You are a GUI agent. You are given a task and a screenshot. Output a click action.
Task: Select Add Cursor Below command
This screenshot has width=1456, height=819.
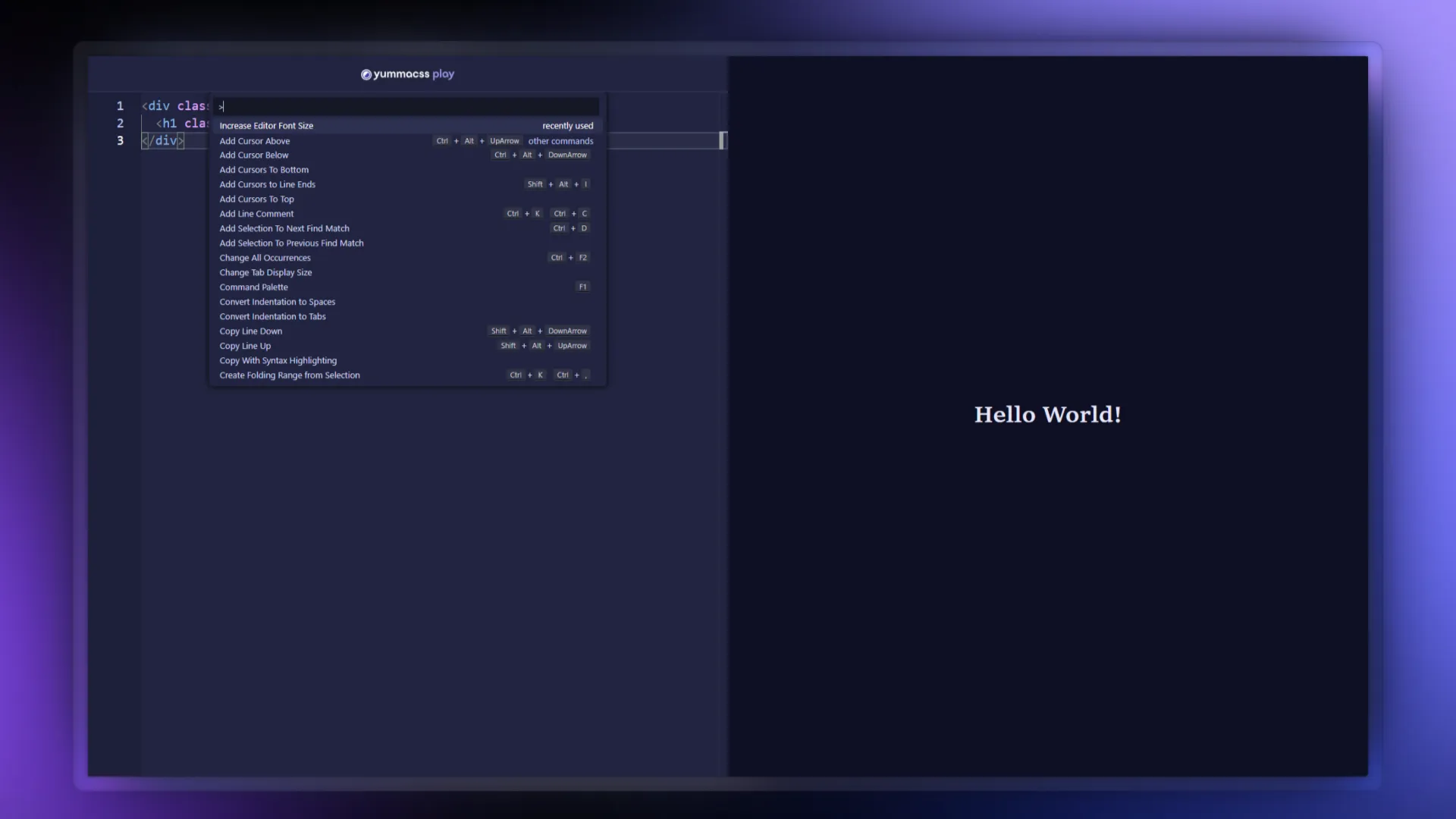[408, 155]
